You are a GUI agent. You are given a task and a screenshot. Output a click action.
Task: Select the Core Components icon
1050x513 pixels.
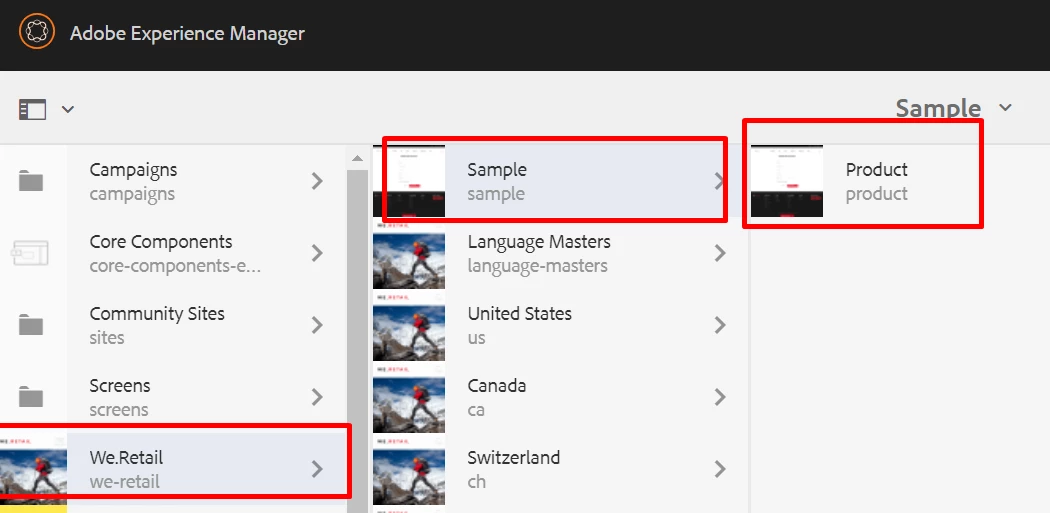[31, 253]
